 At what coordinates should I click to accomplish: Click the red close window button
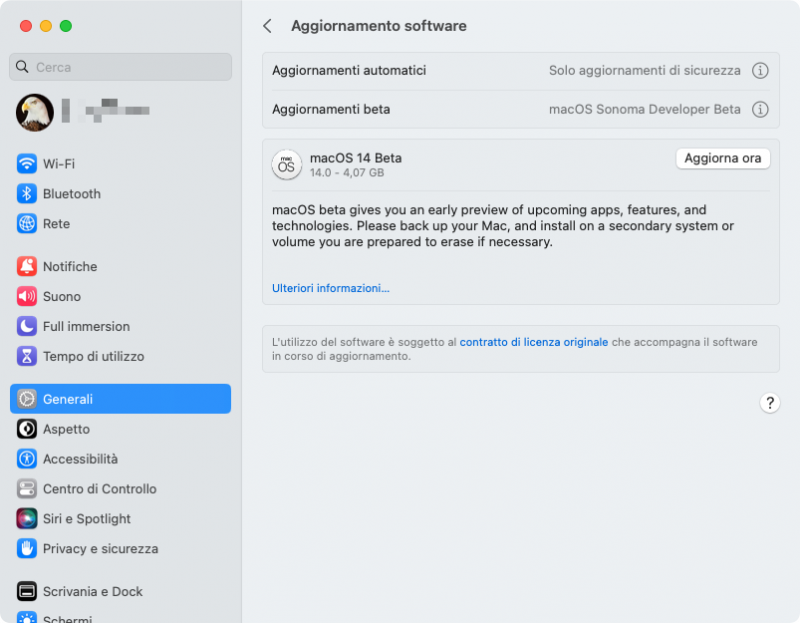tap(26, 26)
